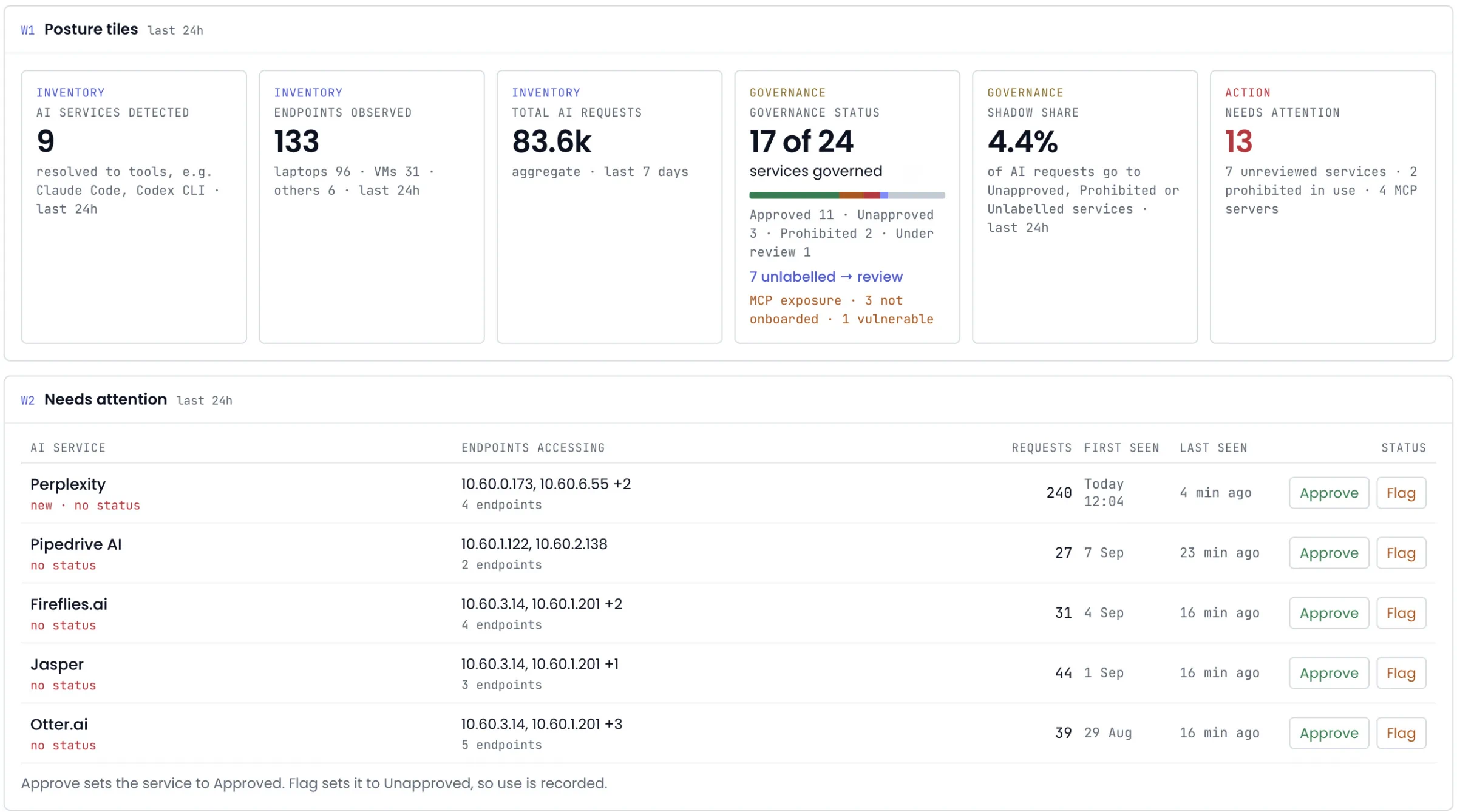This screenshot has height=812, width=1457.
Task: Click the 'LAST SEEN' column header
Action: coord(1213,448)
